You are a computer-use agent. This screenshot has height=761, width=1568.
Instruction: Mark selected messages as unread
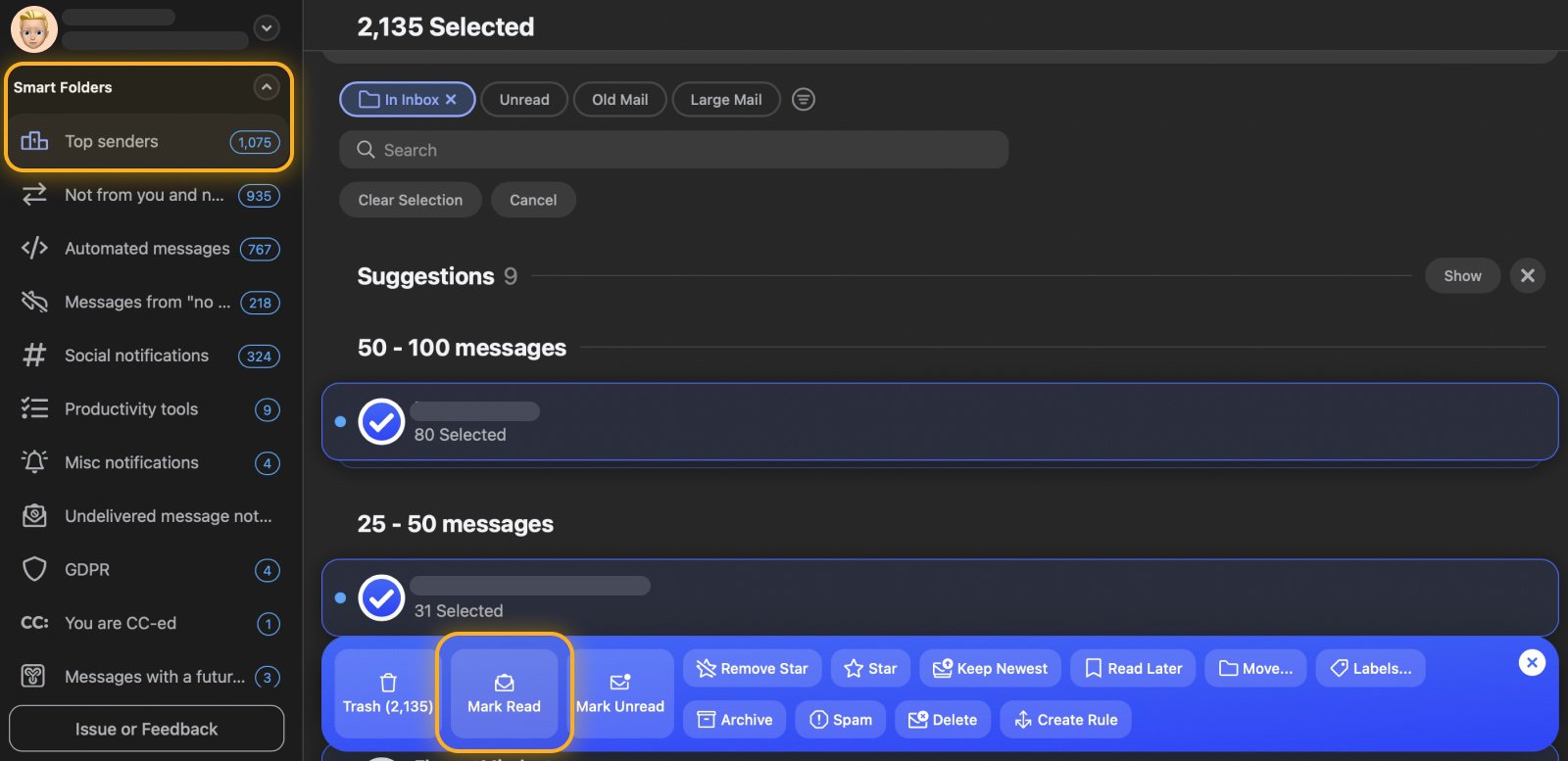coord(619,692)
